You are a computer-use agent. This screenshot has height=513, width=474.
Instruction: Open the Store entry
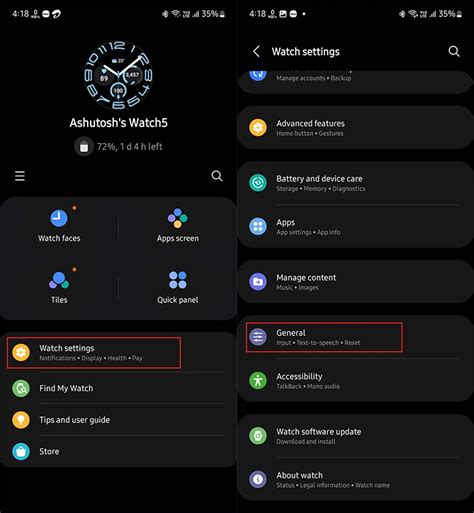[118, 451]
